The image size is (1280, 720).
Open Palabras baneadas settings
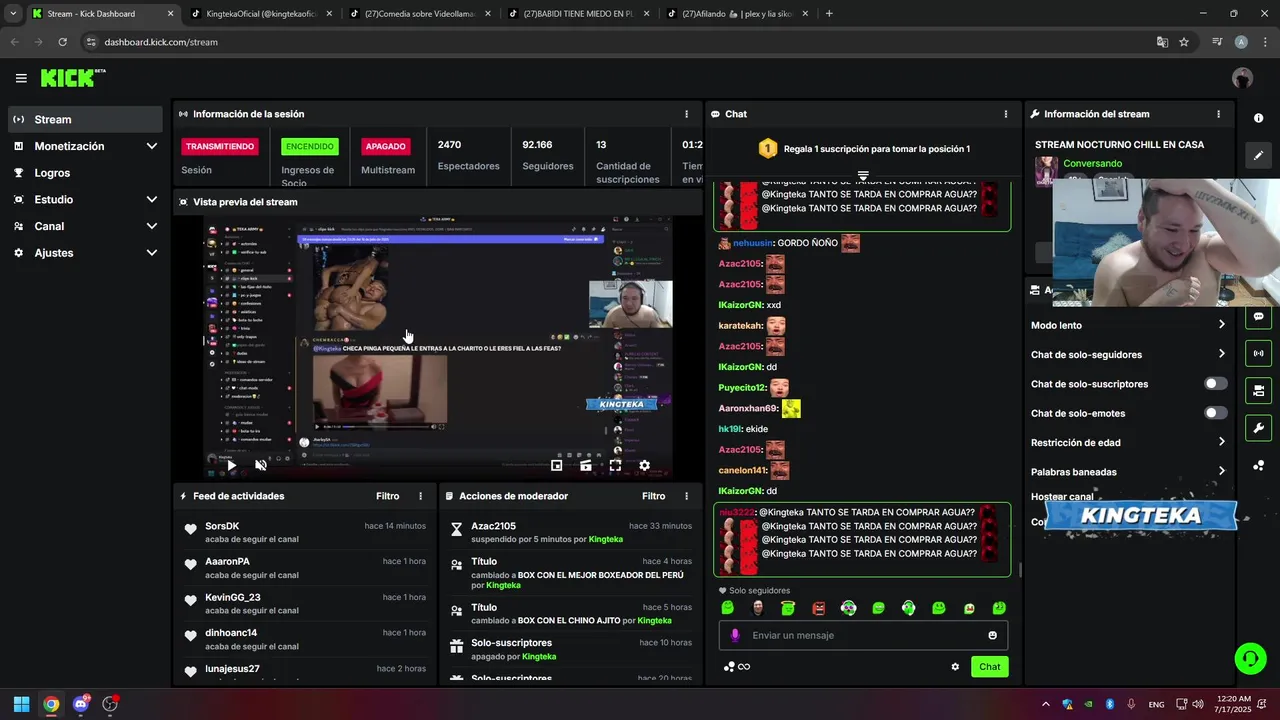(1128, 472)
